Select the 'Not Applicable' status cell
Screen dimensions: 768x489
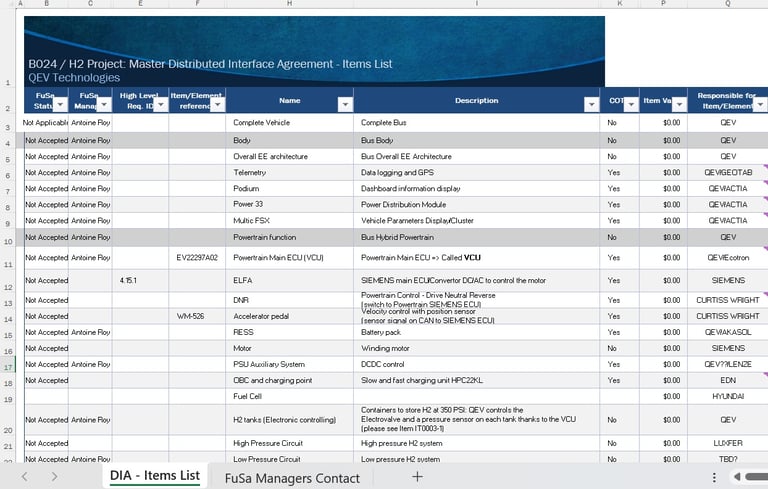pos(46,122)
